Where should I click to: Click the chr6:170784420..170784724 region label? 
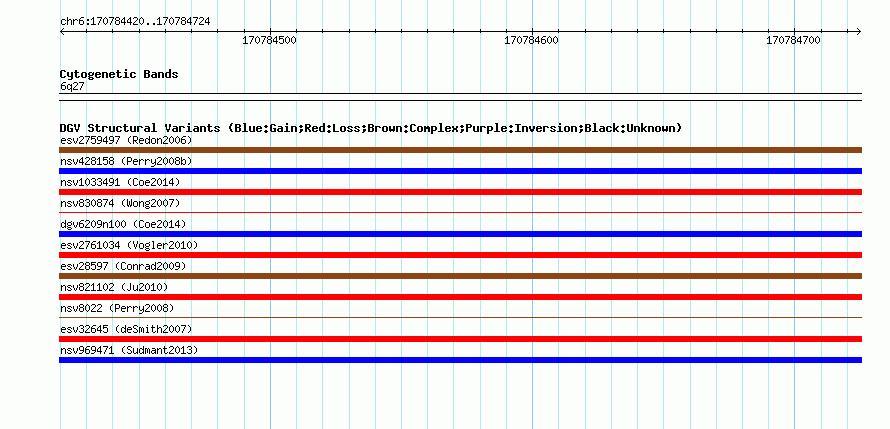135,22
